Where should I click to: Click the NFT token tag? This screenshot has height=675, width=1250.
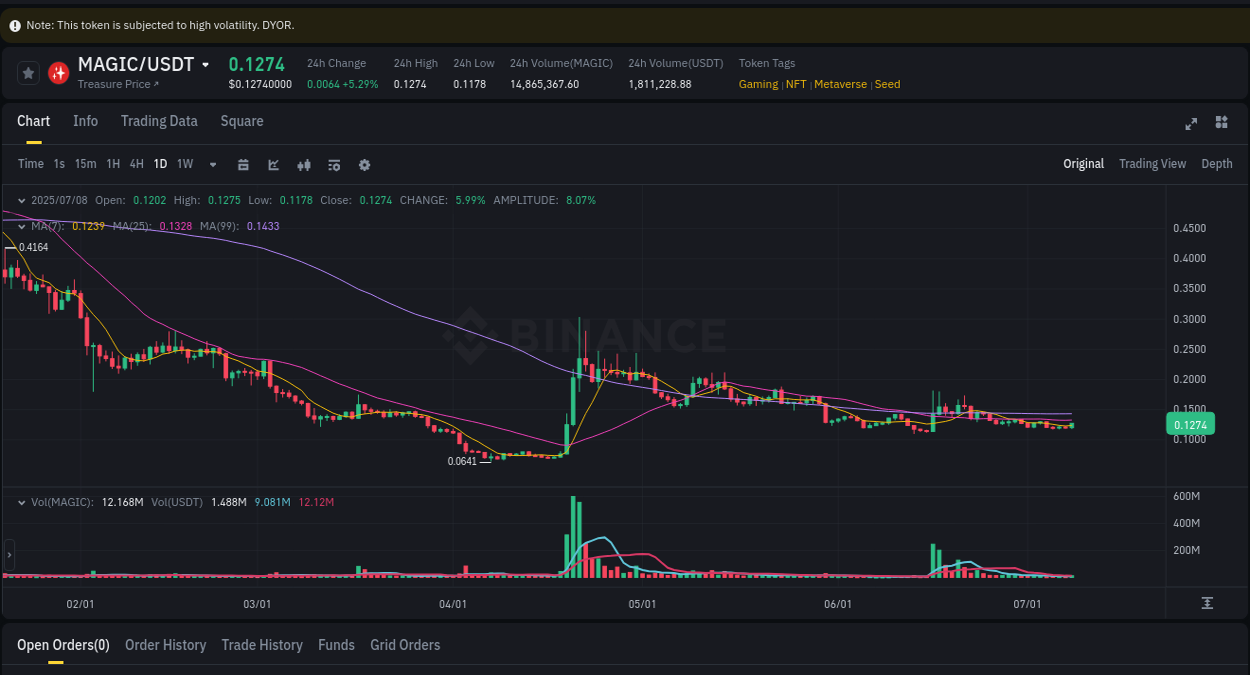(796, 84)
